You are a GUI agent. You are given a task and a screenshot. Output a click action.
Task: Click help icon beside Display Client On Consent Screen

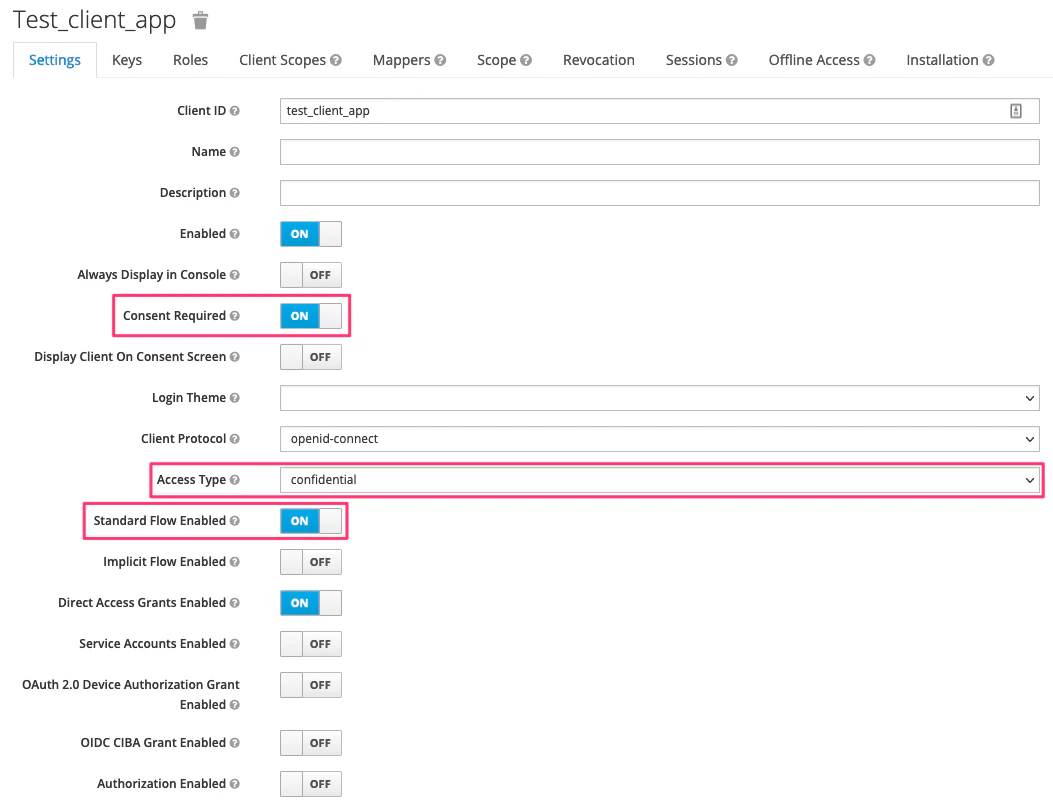point(234,357)
